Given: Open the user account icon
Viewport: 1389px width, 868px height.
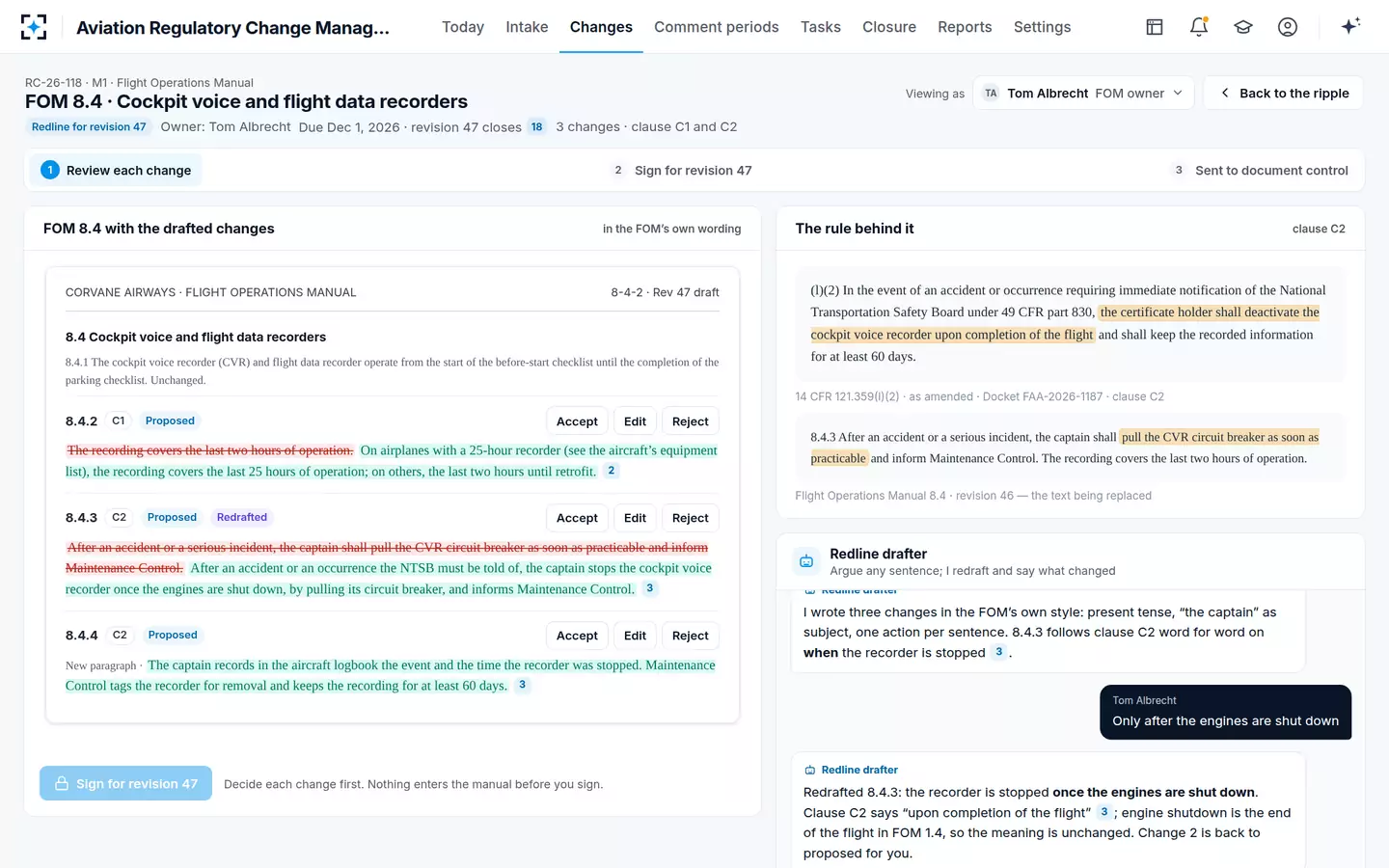Looking at the screenshot, I should 1288,27.
